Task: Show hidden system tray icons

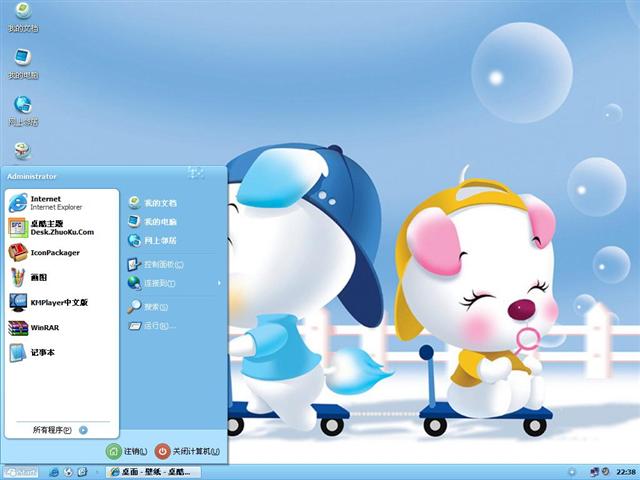Action: [572, 472]
